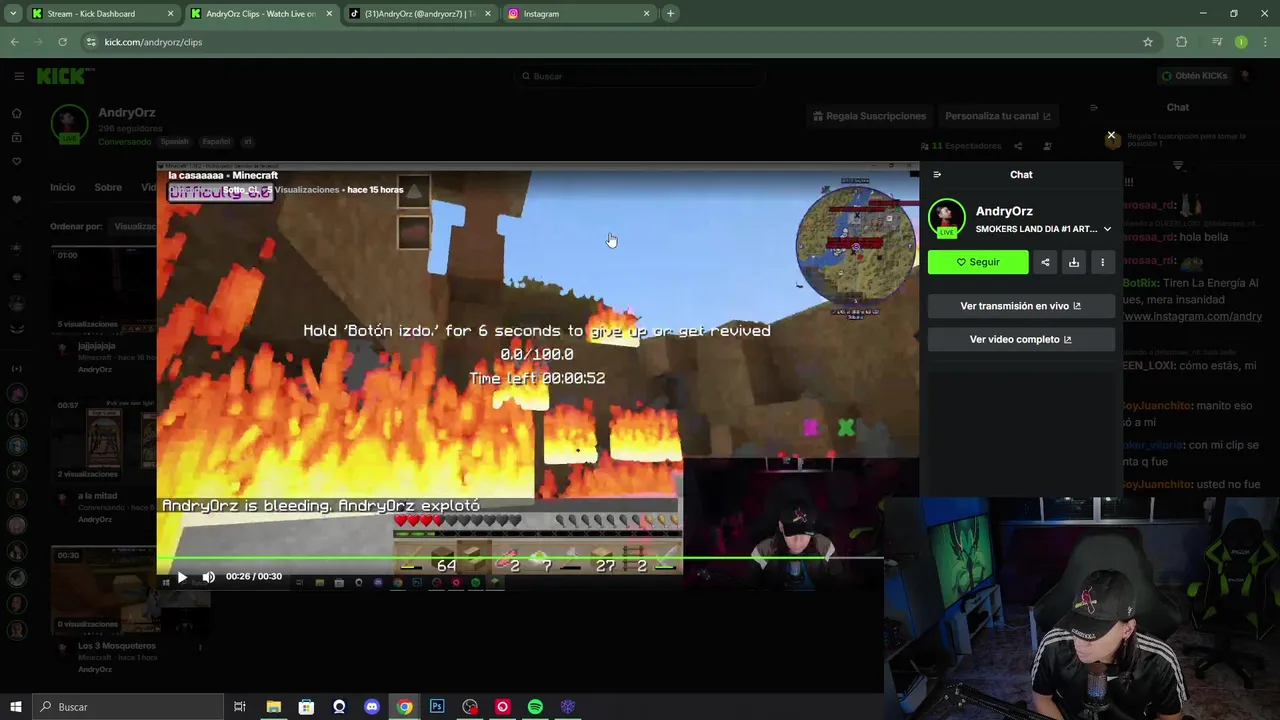Open the Windows Start menu

tap(16, 707)
